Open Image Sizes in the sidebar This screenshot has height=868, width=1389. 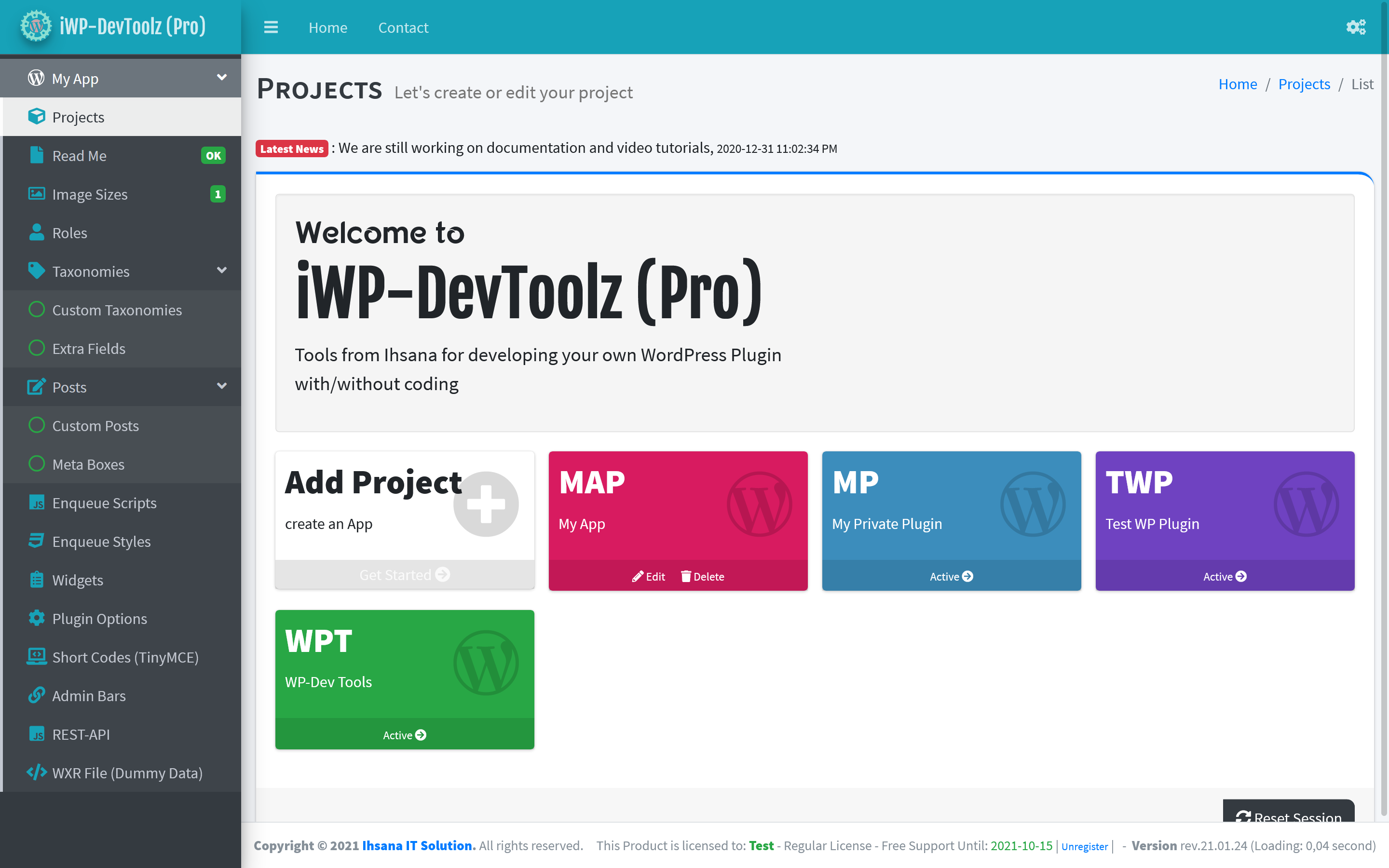point(122,193)
